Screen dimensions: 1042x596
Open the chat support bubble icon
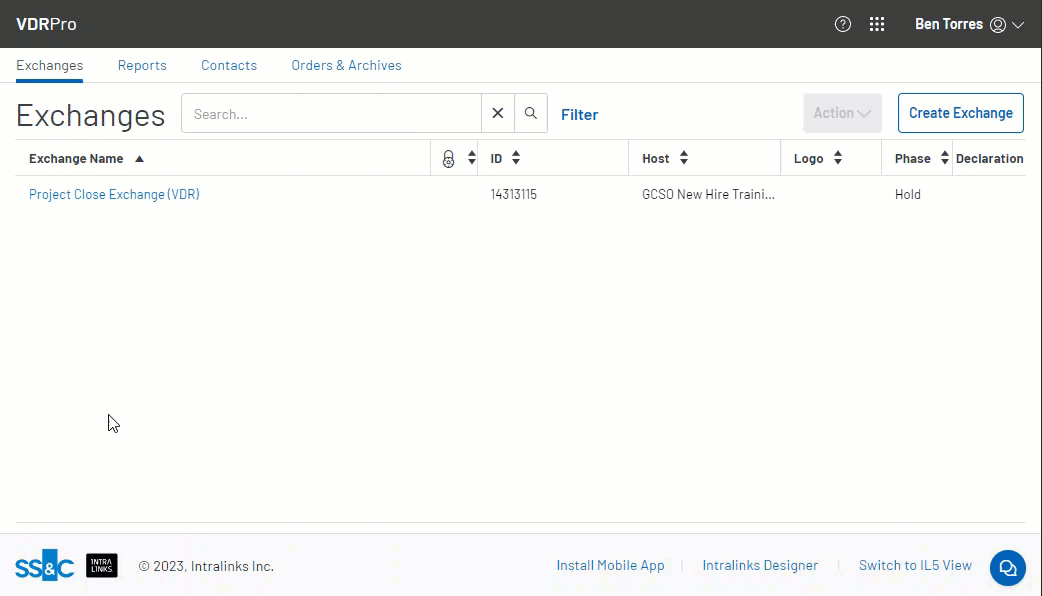1008,568
